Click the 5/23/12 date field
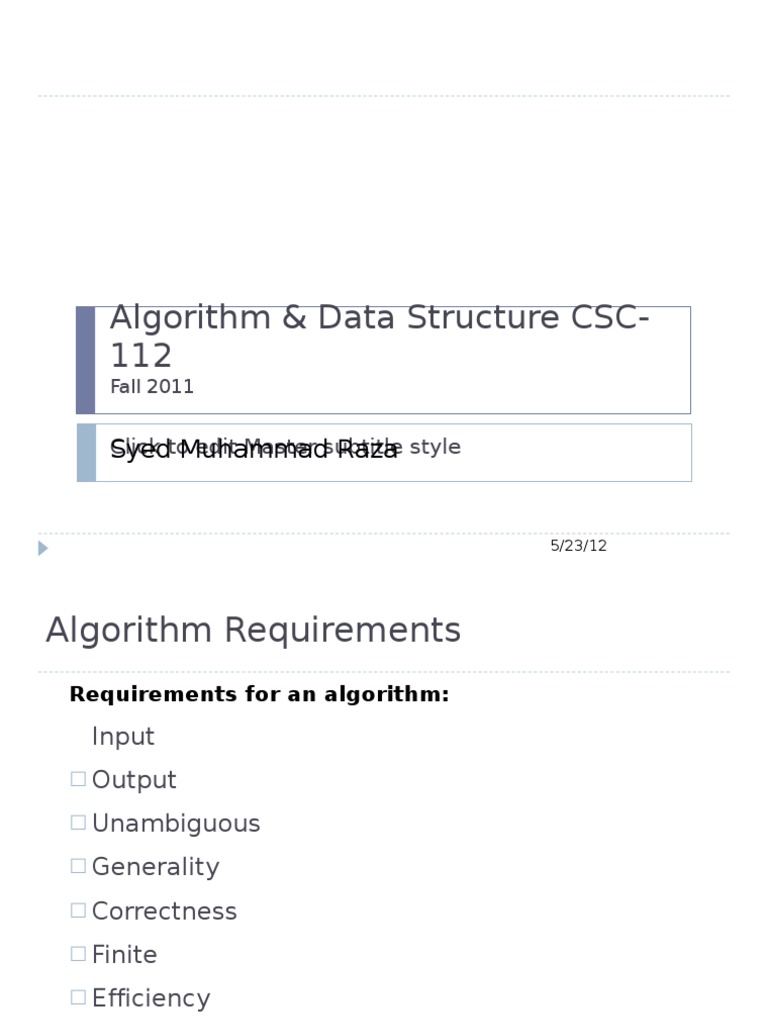768x1024 pixels. 579,546
